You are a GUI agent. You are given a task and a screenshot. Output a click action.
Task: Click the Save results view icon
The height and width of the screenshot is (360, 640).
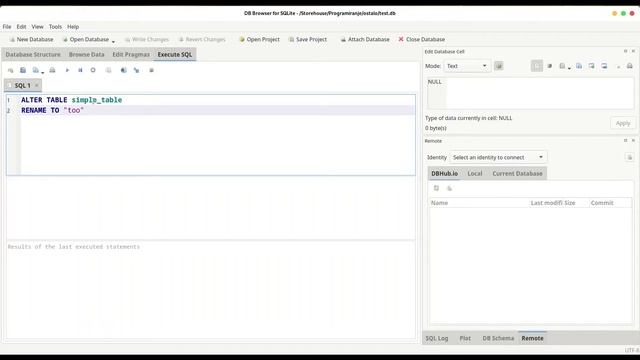point(109,70)
